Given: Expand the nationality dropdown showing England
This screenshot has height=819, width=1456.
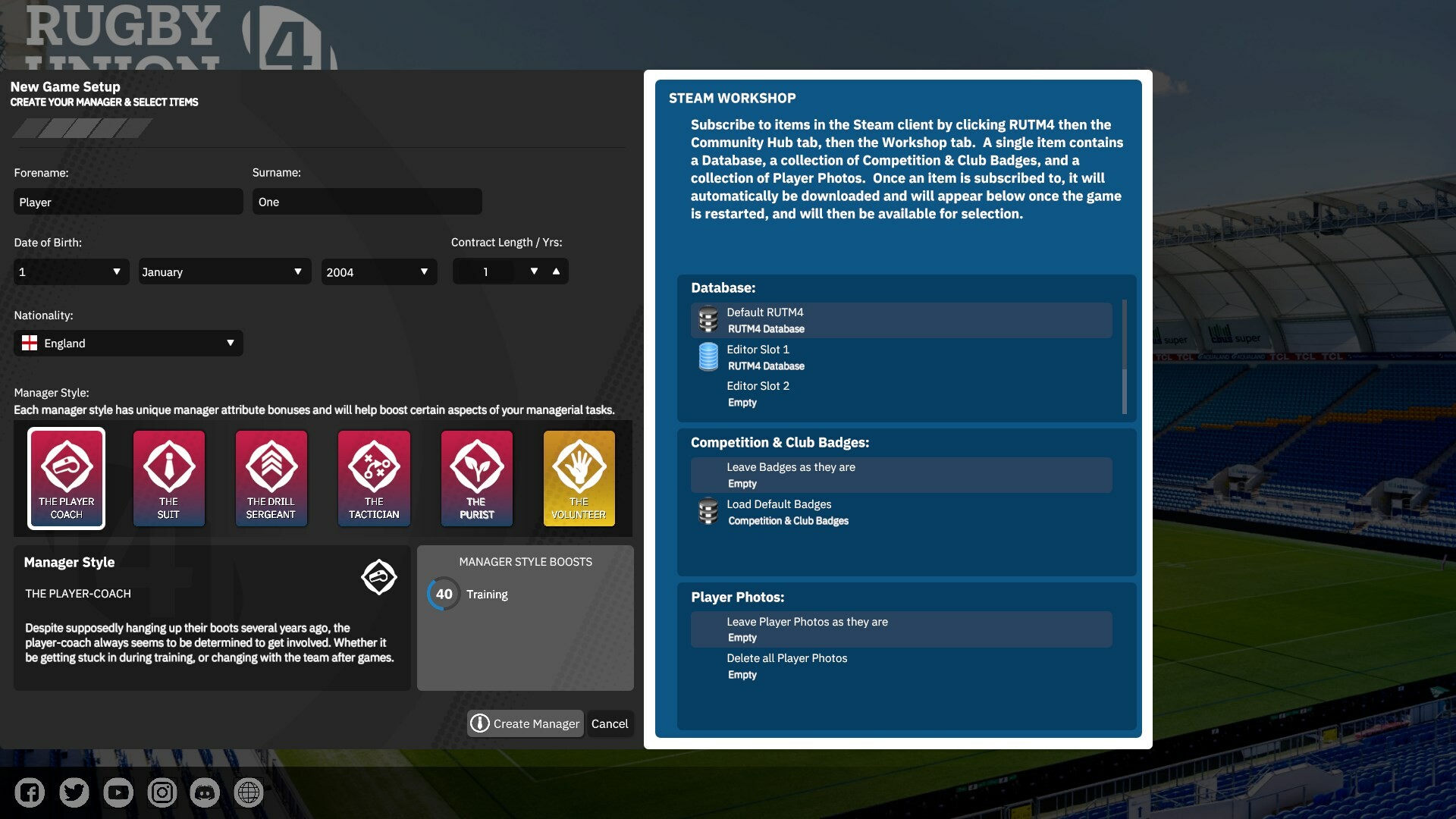Looking at the screenshot, I should pyautogui.click(x=127, y=343).
